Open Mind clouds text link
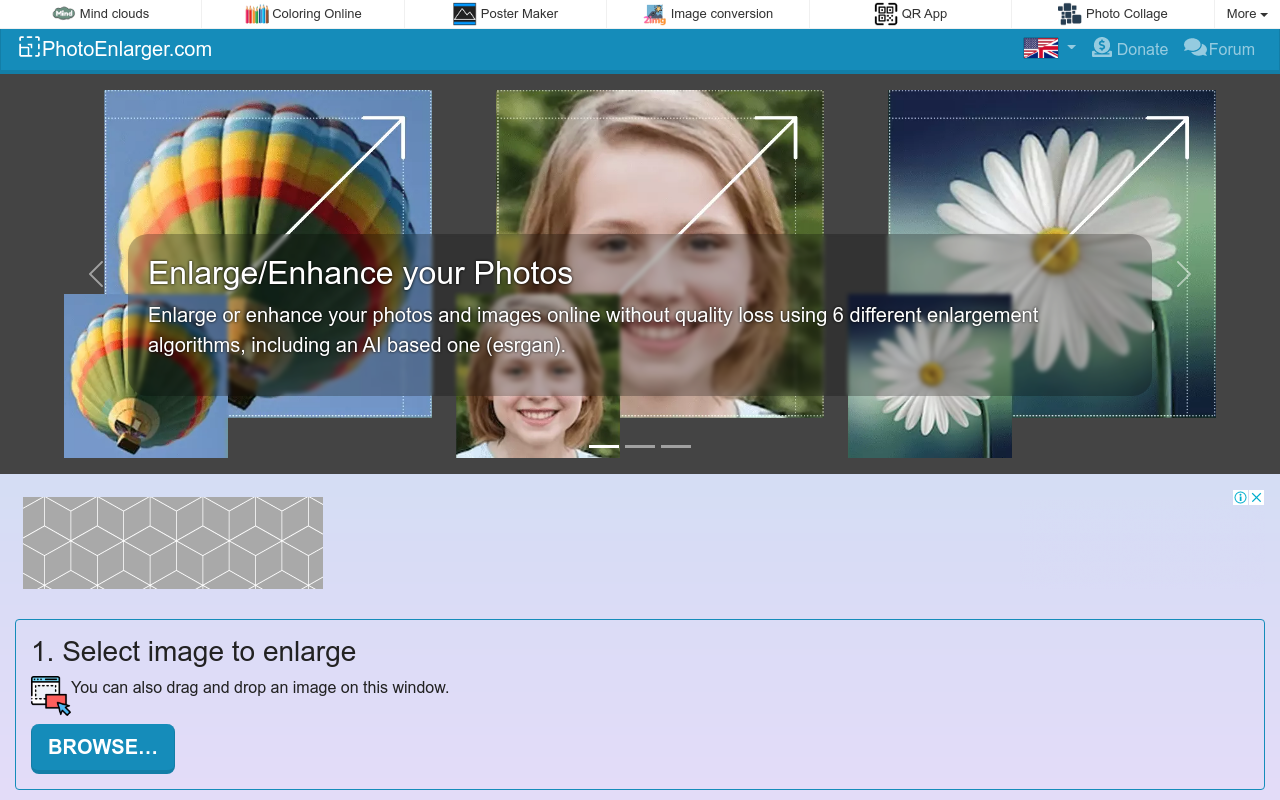 click(114, 14)
